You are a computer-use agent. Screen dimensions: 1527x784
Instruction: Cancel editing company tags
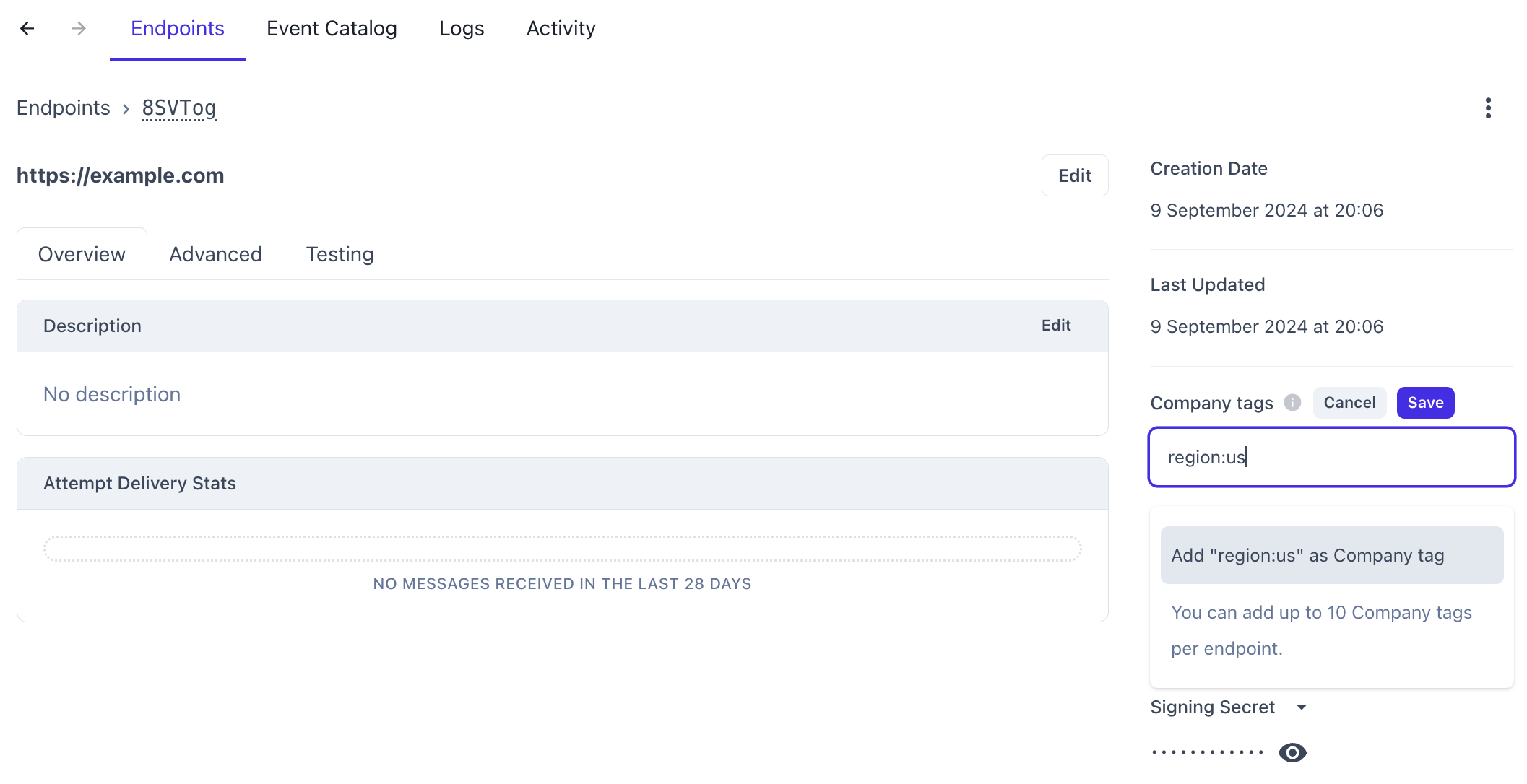click(1349, 402)
